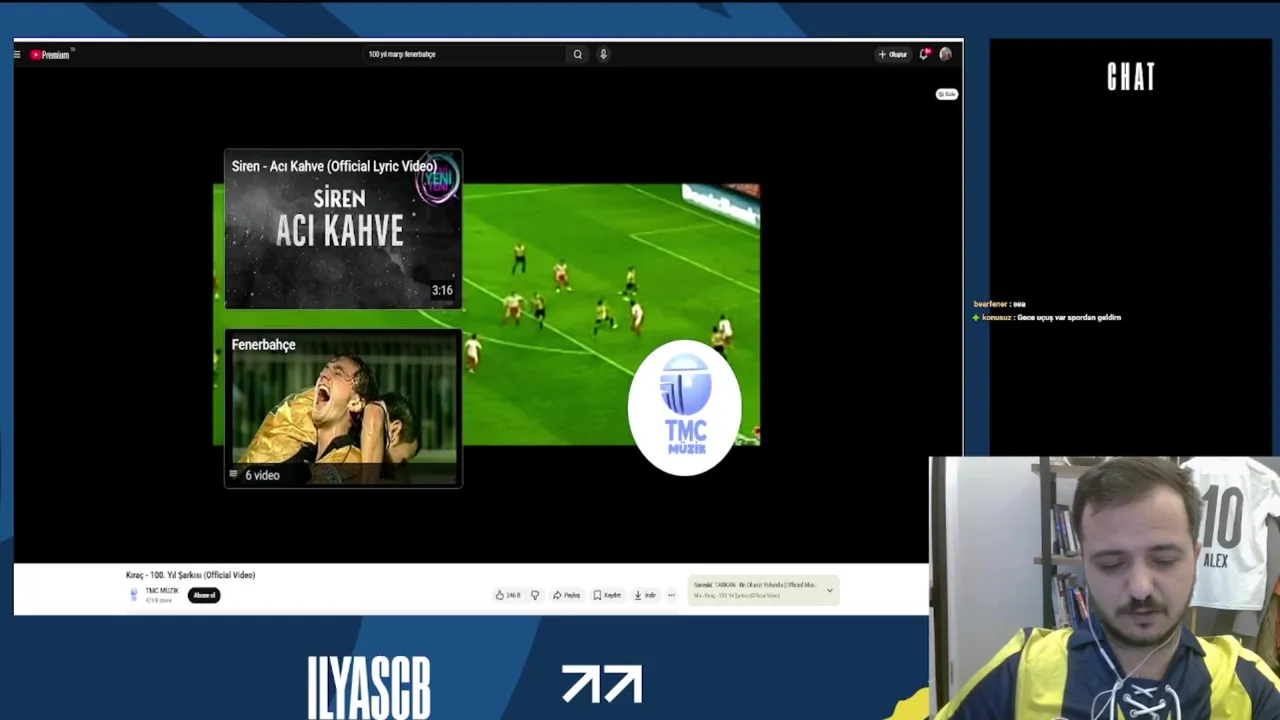Download the video with İndir
The width and height of the screenshot is (1280, 720).
point(645,595)
